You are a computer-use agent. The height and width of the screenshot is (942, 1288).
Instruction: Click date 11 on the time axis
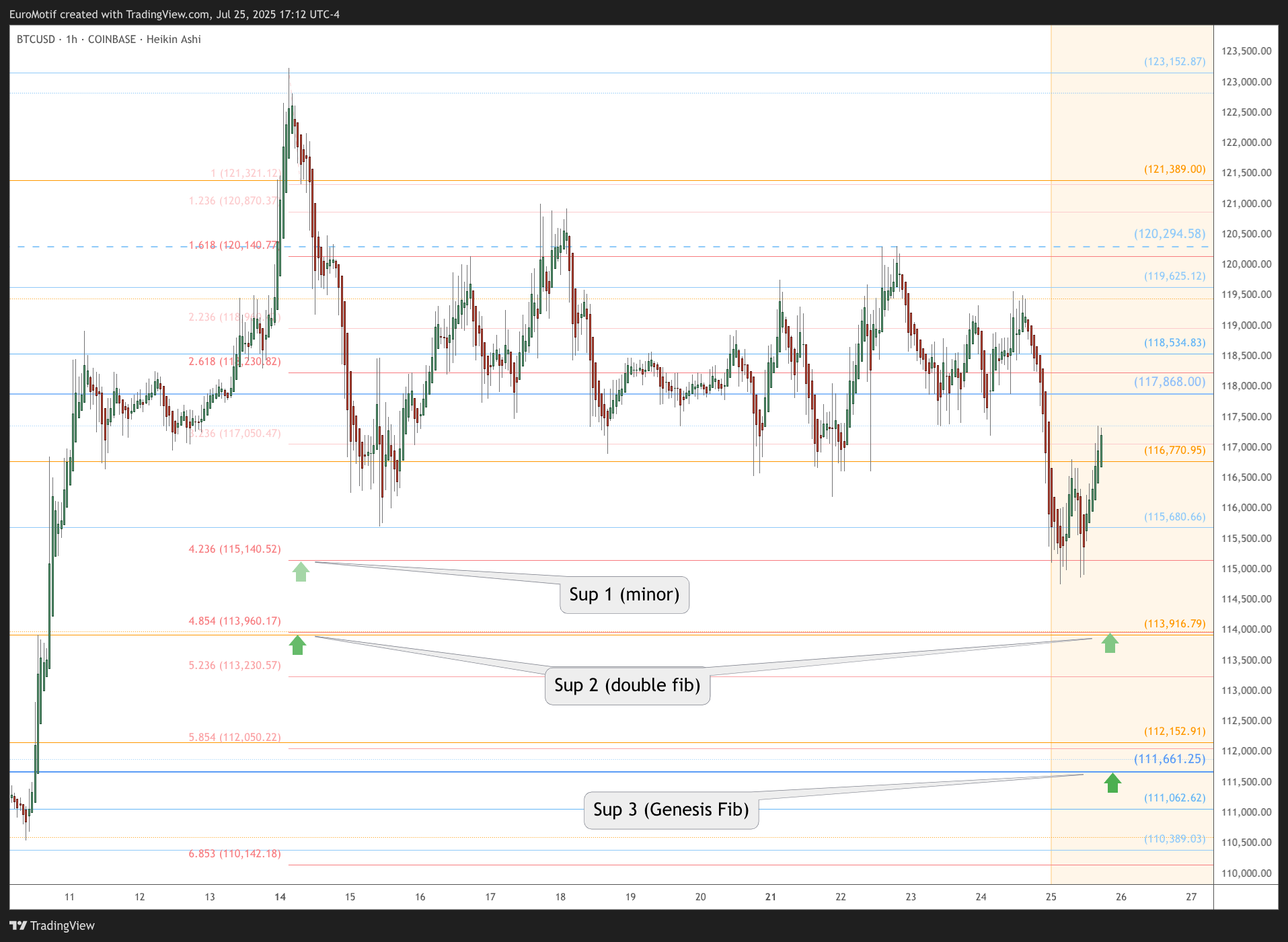pos(69,896)
